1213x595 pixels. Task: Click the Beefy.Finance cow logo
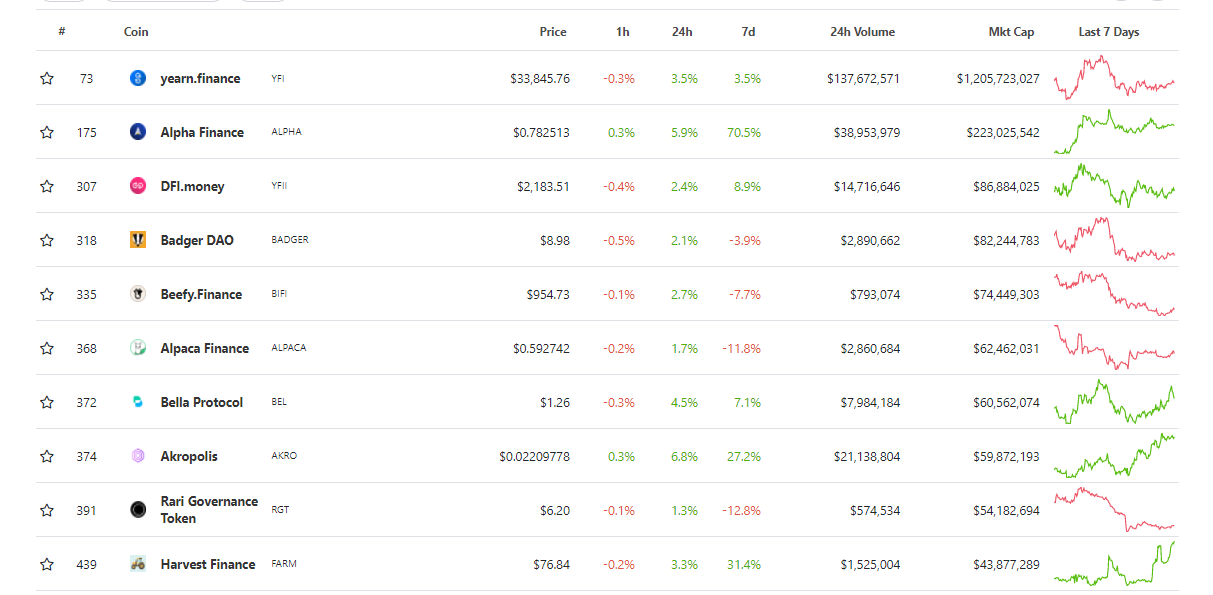(138, 294)
